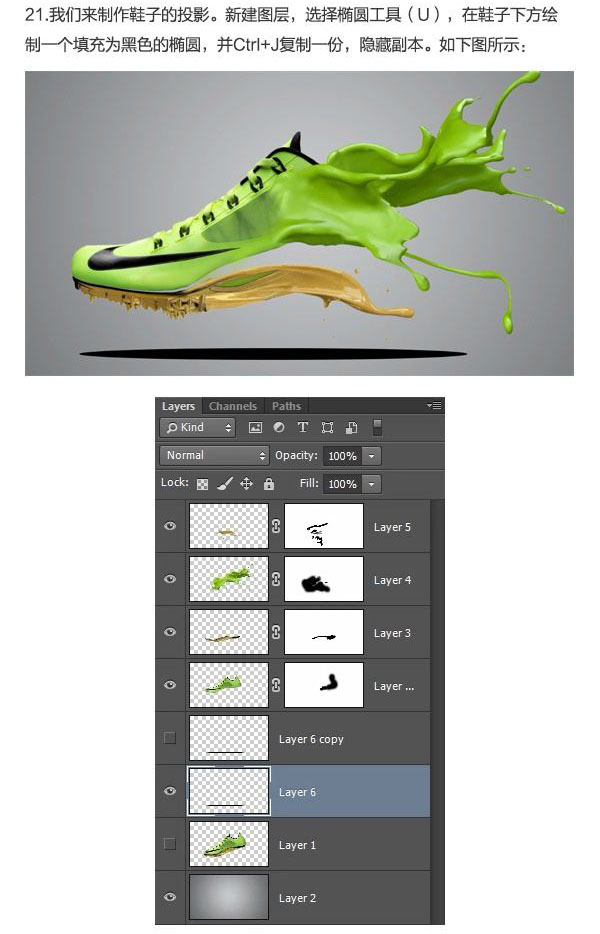Open the Kind filter dropdown
The width and height of the screenshot is (600, 934).
pos(198,427)
